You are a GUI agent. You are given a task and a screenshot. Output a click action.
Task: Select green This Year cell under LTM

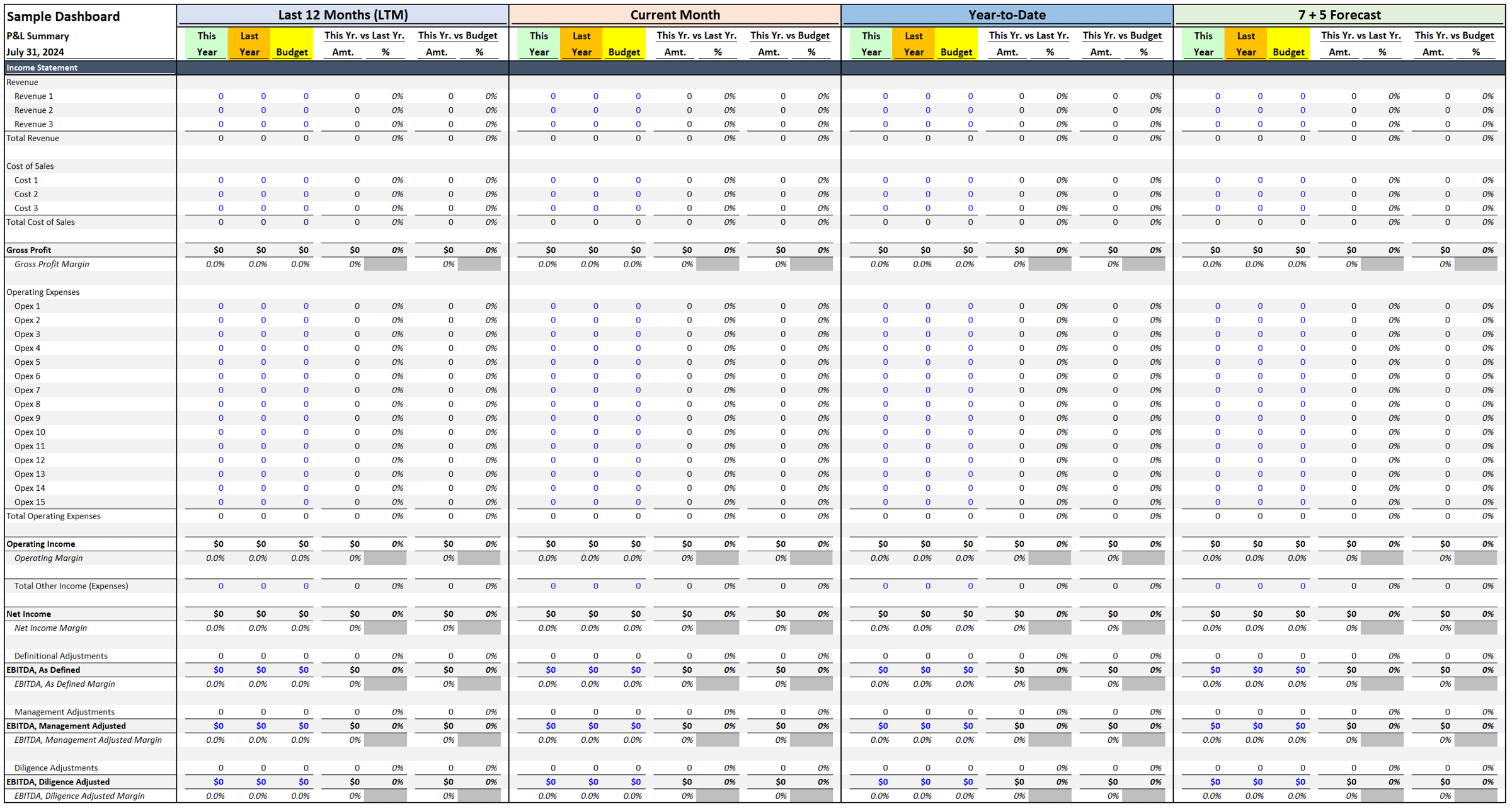207,43
